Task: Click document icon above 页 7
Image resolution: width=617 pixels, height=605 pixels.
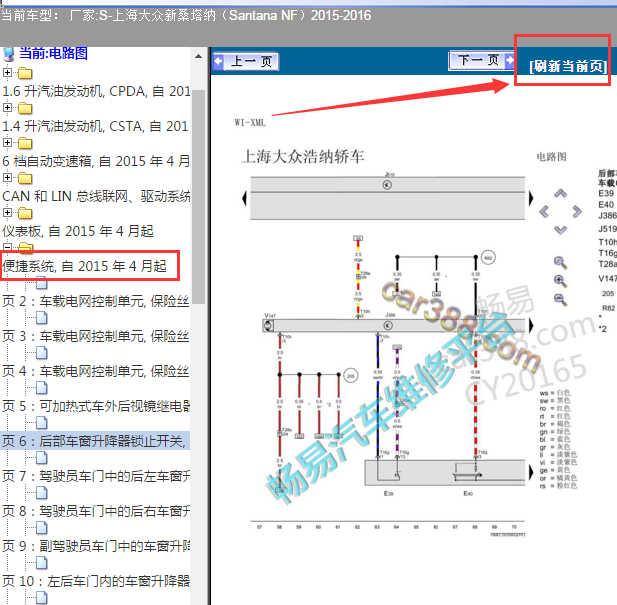Action: [42, 457]
